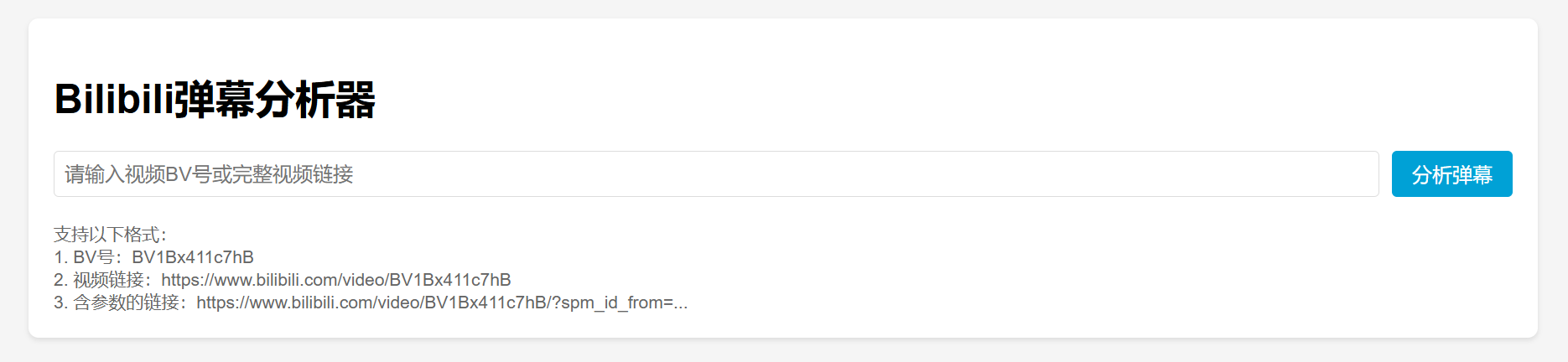The width and height of the screenshot is (1568, 362).
Task: Click "https://" at the start of the third example
Action: click(222, 303)
